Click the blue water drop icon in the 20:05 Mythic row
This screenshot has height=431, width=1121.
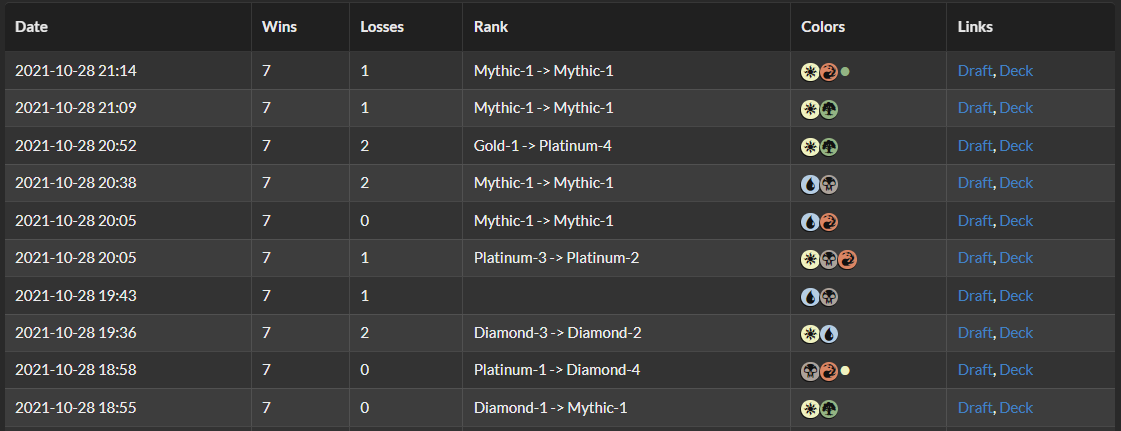tap(811, 221)
